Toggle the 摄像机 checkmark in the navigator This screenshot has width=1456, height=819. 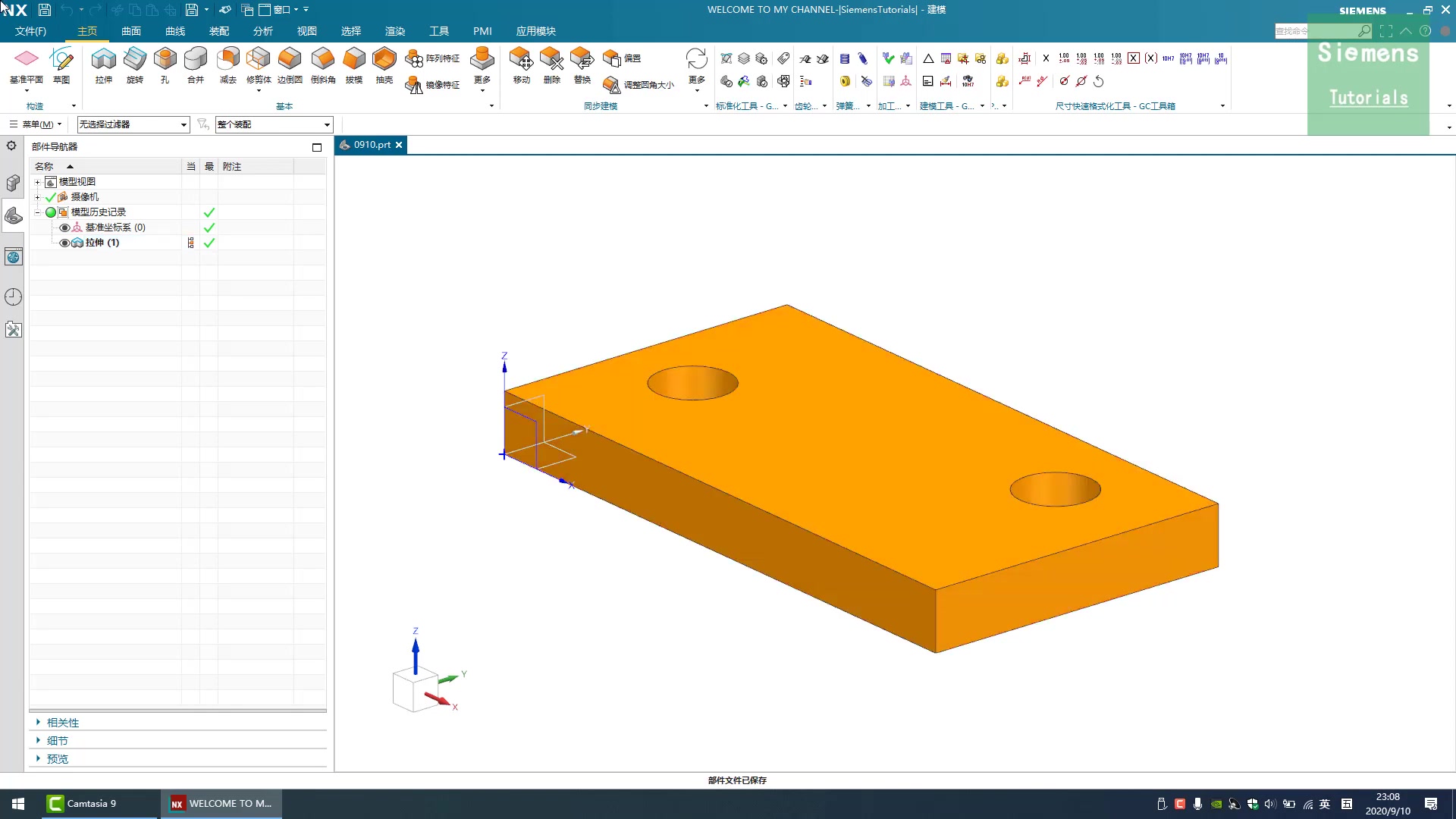click(x=50, y=197)
